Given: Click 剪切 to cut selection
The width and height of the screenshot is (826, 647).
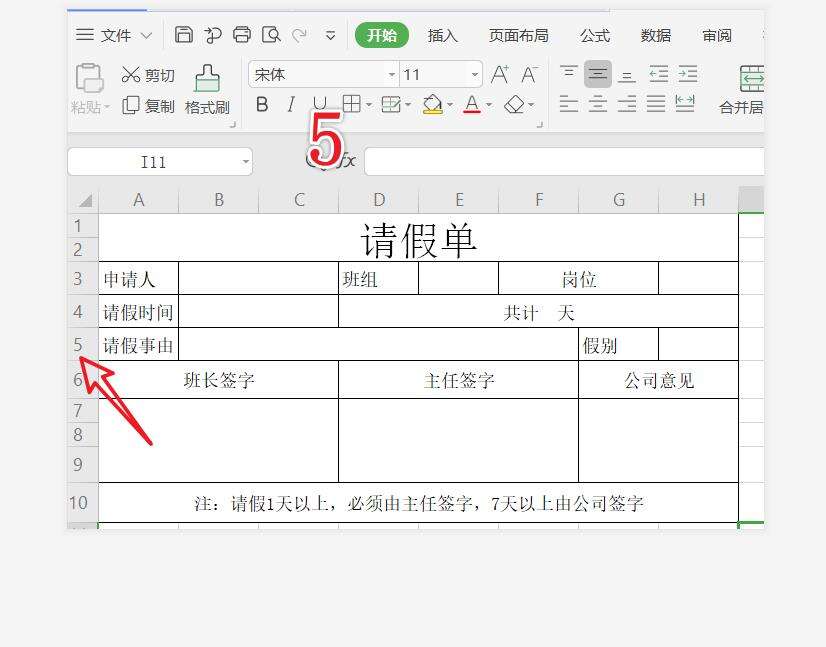Looking at the screenshot, I should (x=148, y=75).
